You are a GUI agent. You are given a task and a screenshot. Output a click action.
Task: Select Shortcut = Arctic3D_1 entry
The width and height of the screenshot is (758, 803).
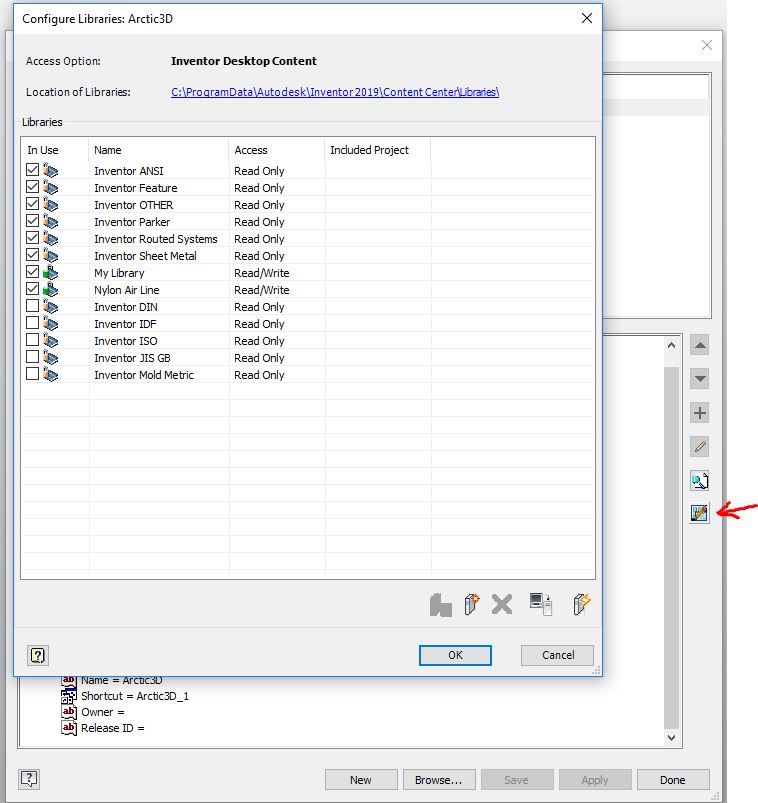click(x=135, y=696)
